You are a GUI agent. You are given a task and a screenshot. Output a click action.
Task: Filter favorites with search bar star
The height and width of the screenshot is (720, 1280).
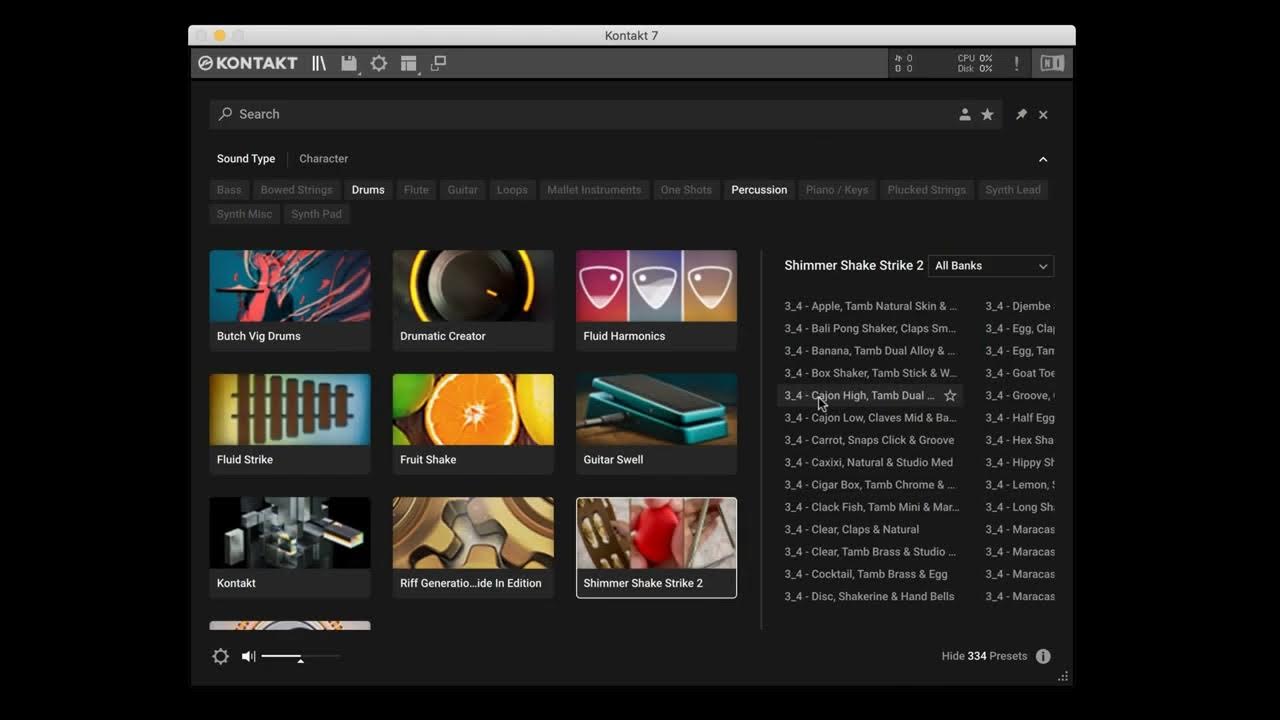[987, 114]
